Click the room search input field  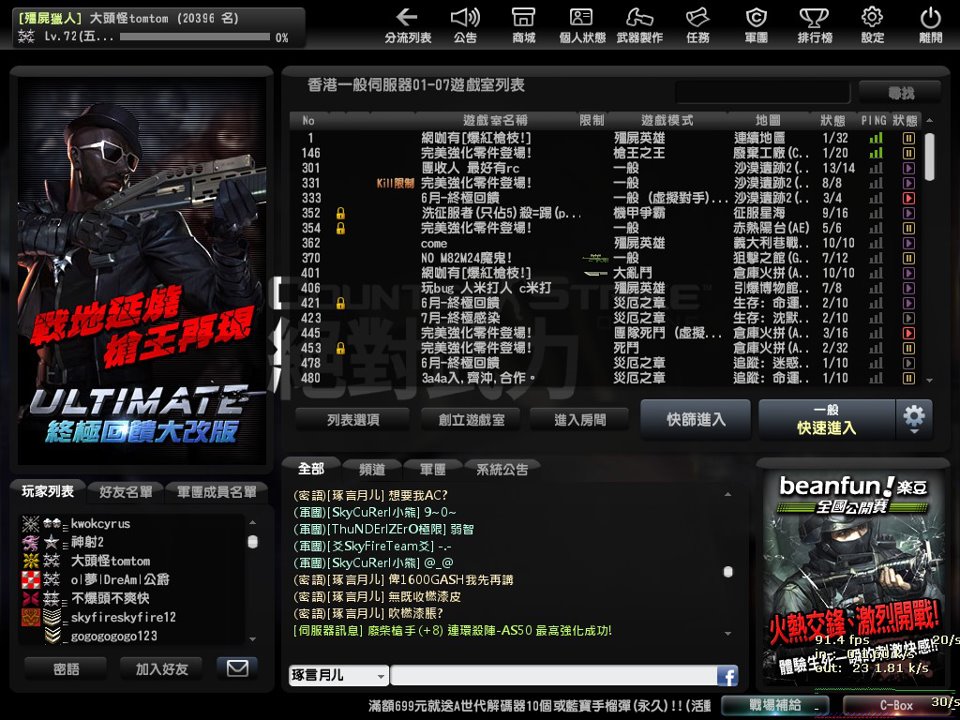point(762,93)
